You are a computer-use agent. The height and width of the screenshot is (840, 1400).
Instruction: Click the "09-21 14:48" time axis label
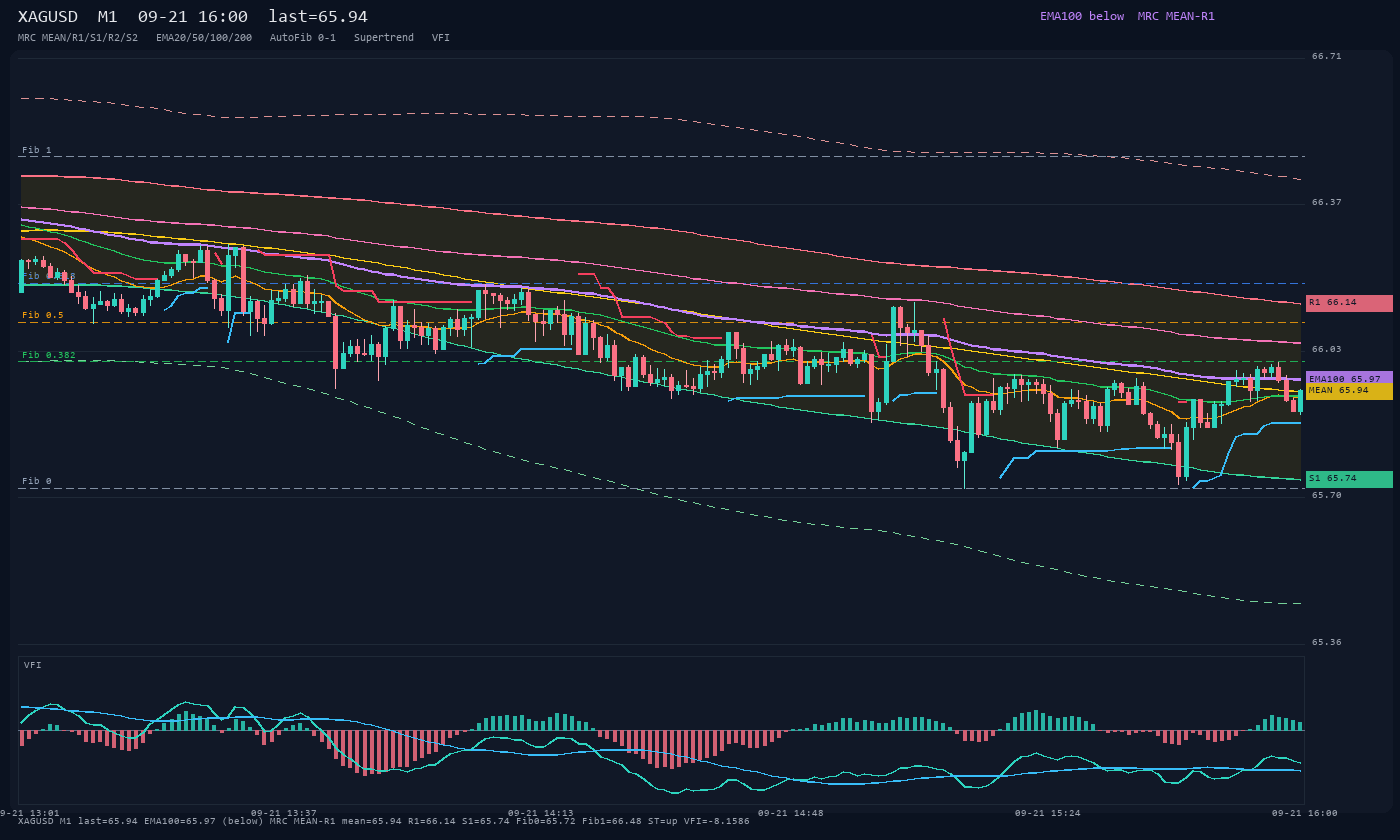coord(791,813)
